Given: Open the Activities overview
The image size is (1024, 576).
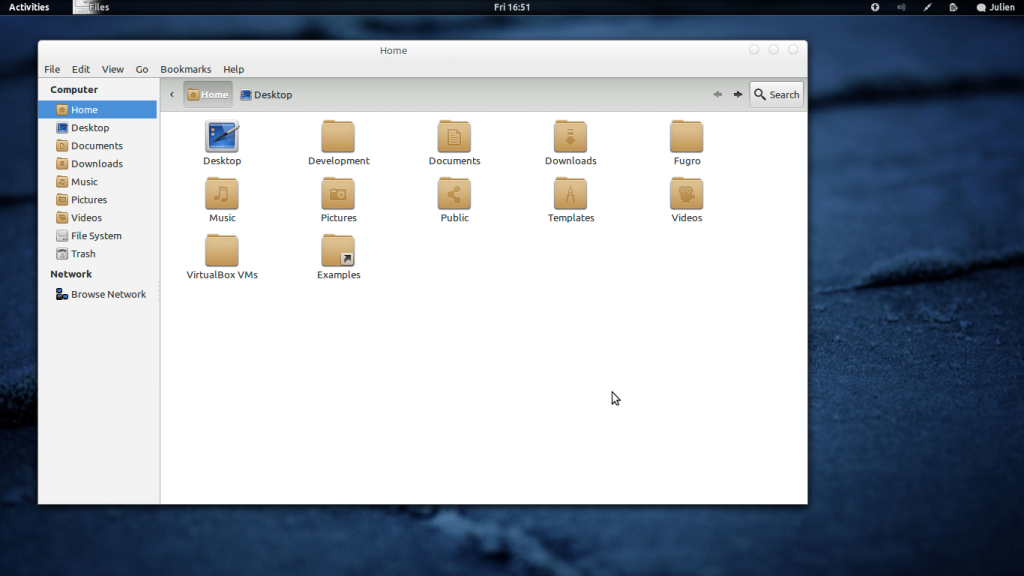Looking at the screenshot, I should 29,7.
